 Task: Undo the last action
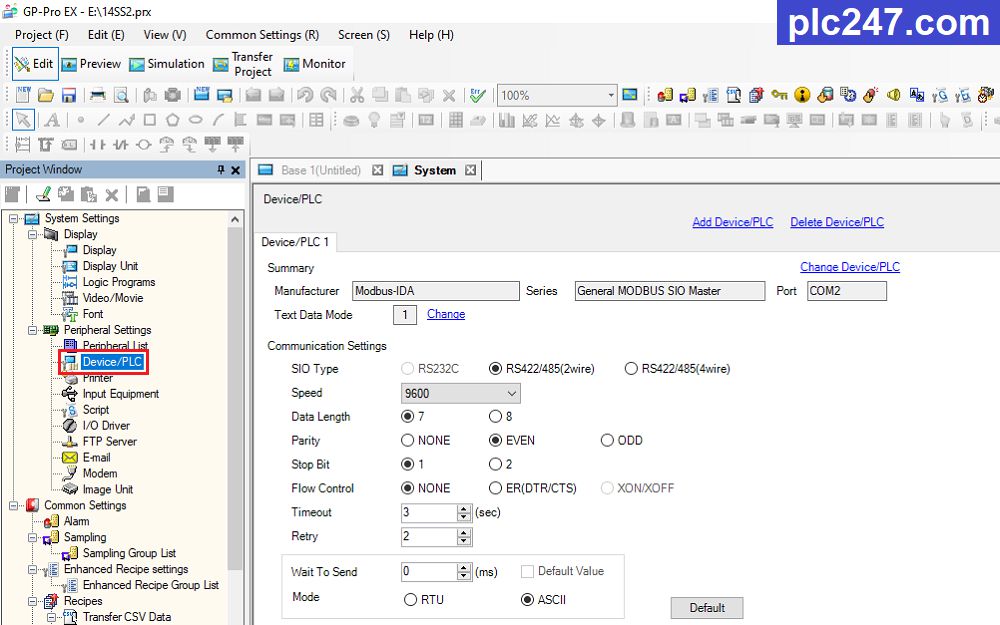click(x=305, y=95)
